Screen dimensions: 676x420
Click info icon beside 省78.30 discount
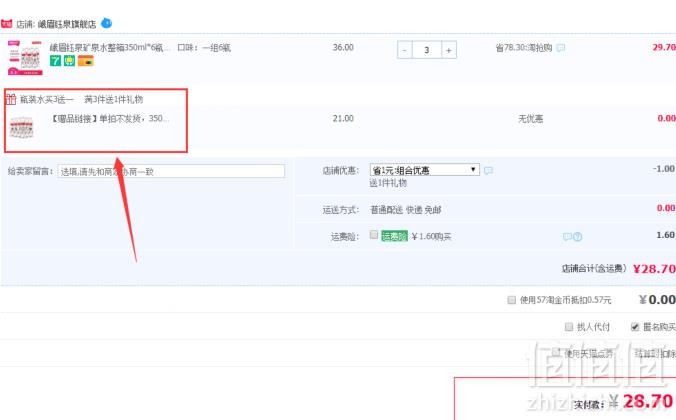click(560, 48)
